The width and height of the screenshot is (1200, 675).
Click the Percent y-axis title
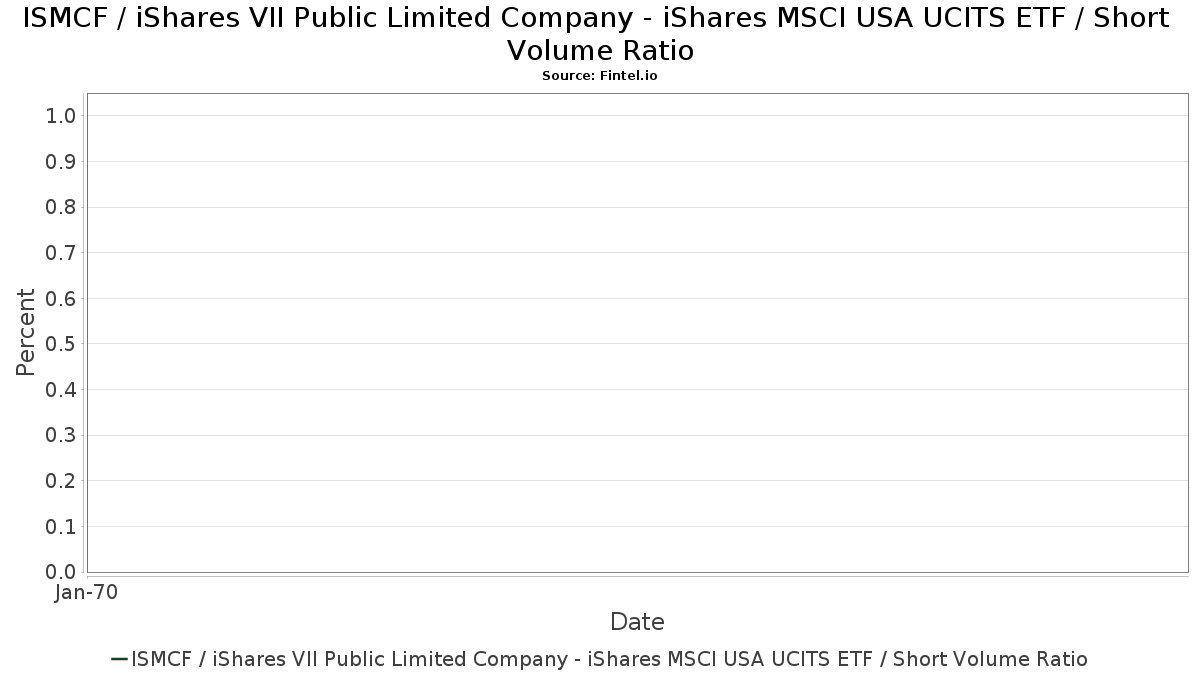26,332
